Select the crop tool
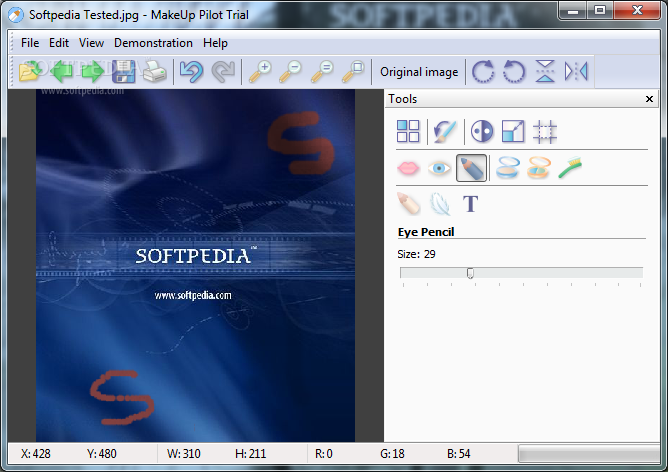 point(544,132)
